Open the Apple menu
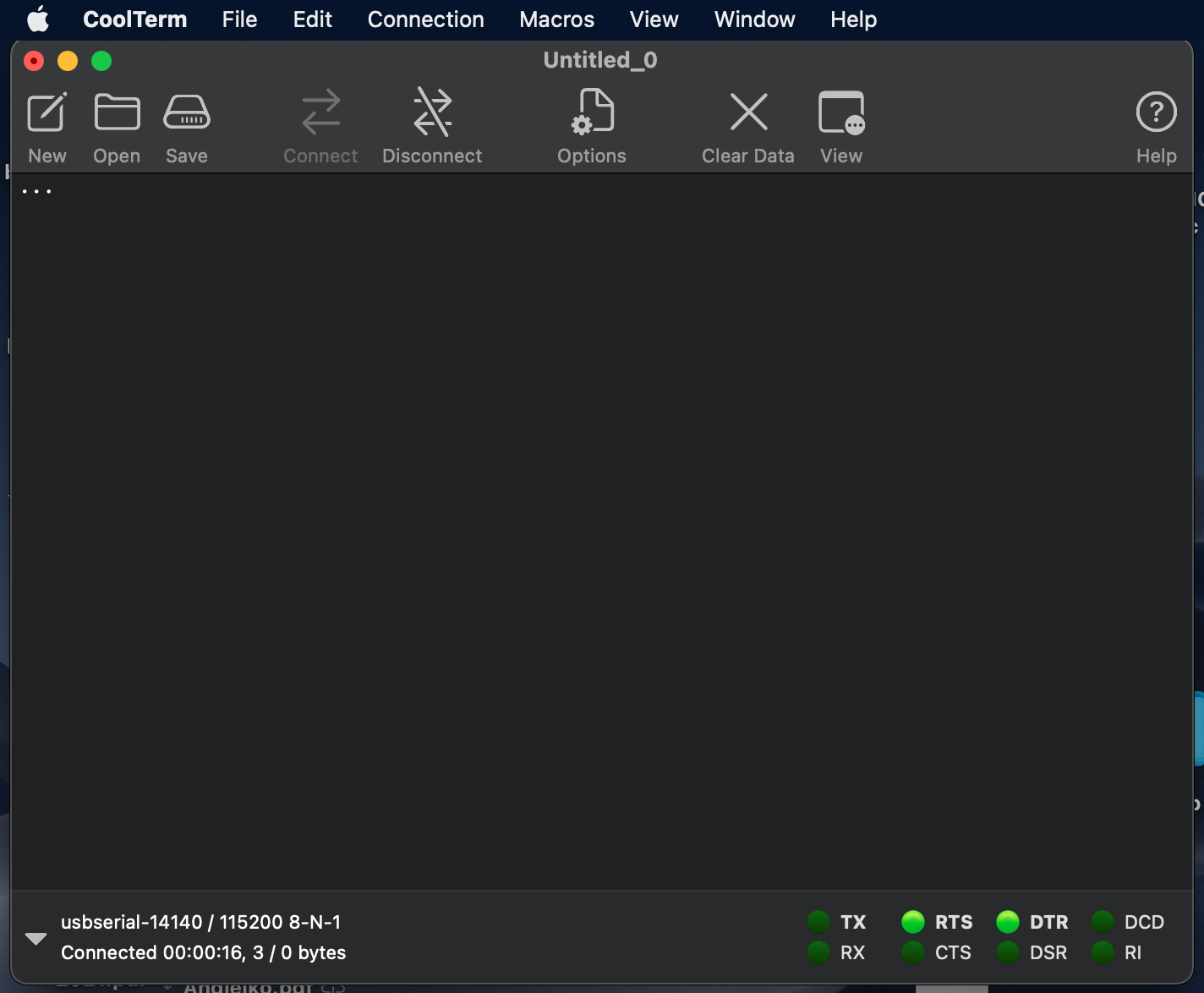Screen dimensions: 1204x993 point(38,19)
